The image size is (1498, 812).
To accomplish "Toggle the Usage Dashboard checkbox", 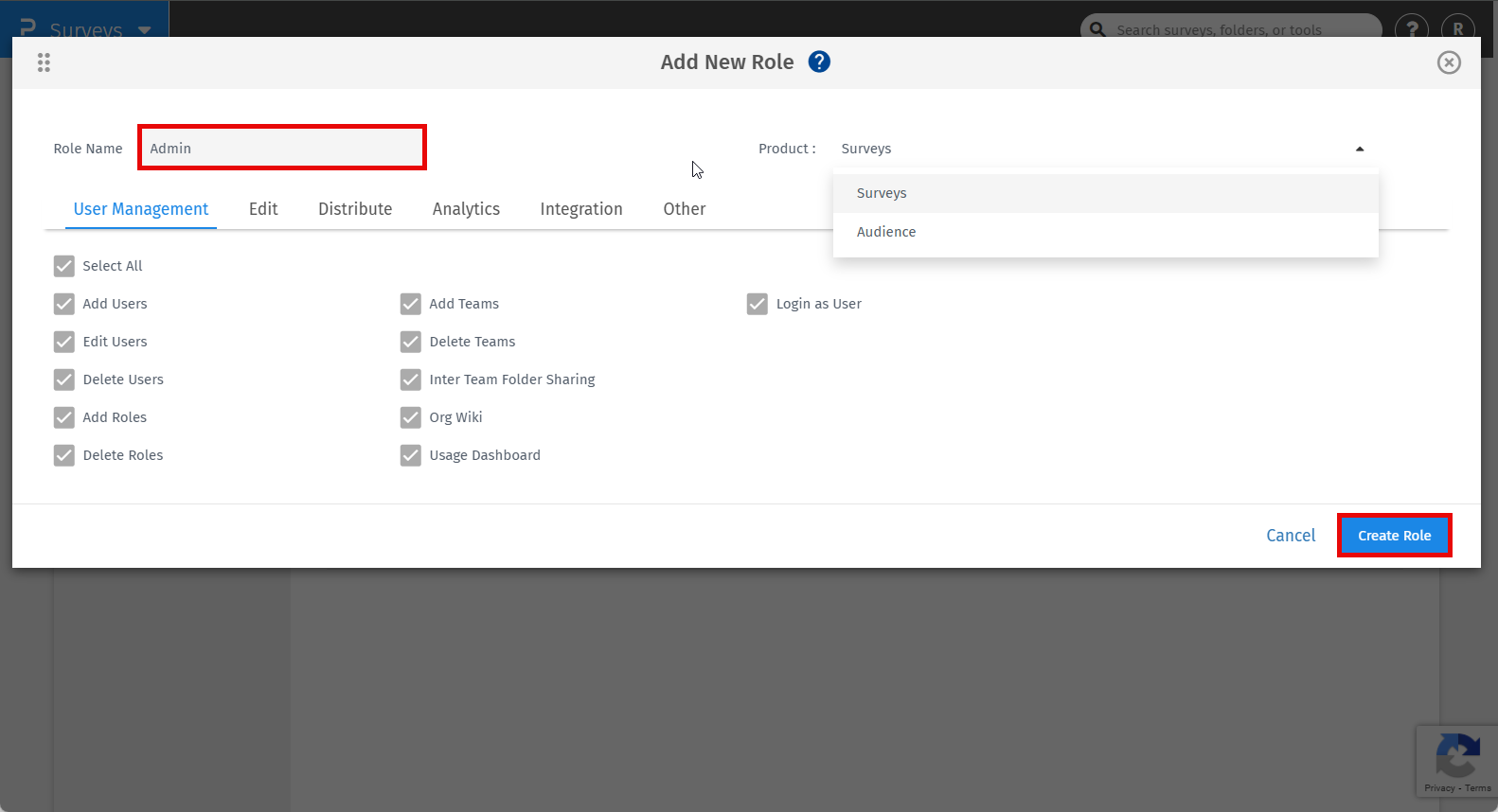I will tap(410, 455).
